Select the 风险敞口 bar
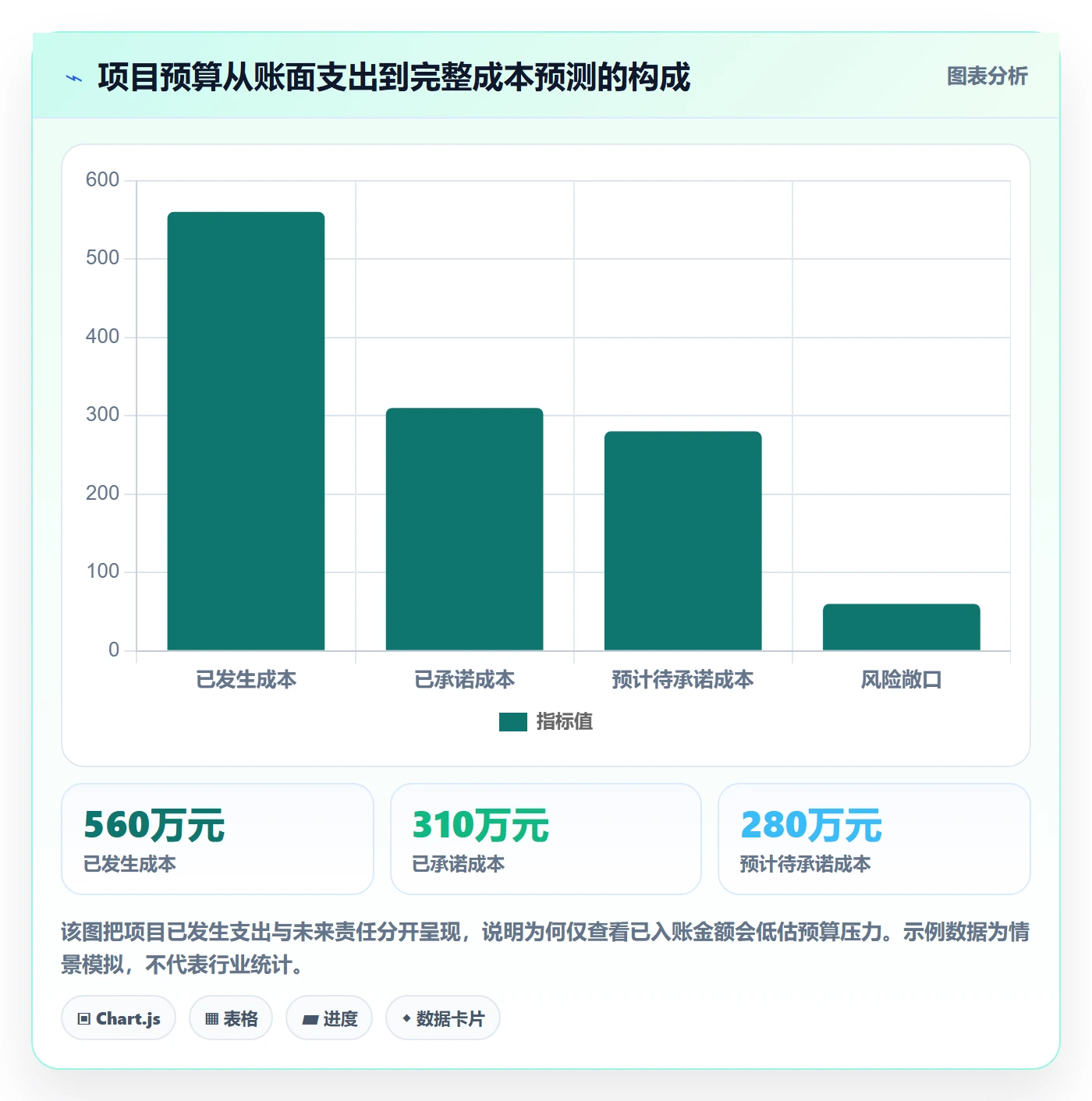This screenshot has height=1101, width=1092. (901, 627)
